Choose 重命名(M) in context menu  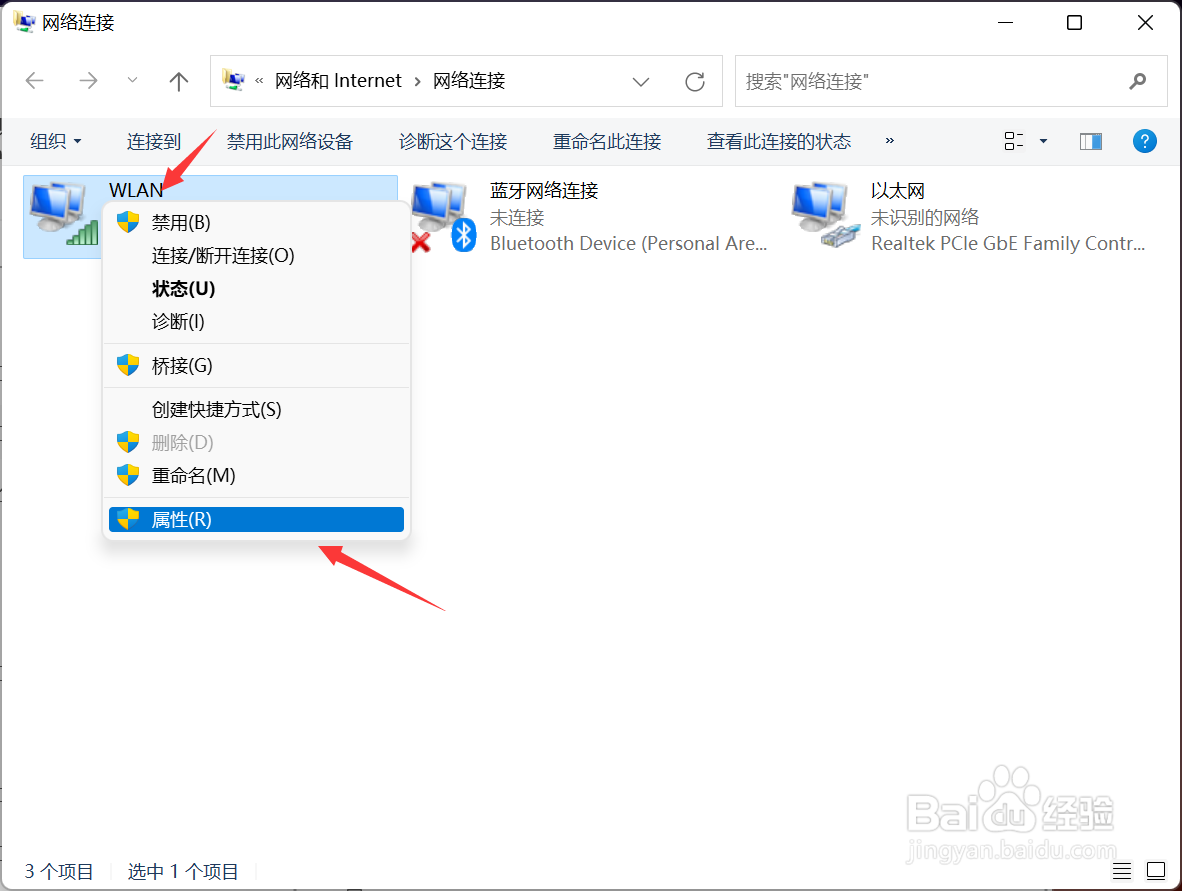pyautogui.click(x=256, y=476)
